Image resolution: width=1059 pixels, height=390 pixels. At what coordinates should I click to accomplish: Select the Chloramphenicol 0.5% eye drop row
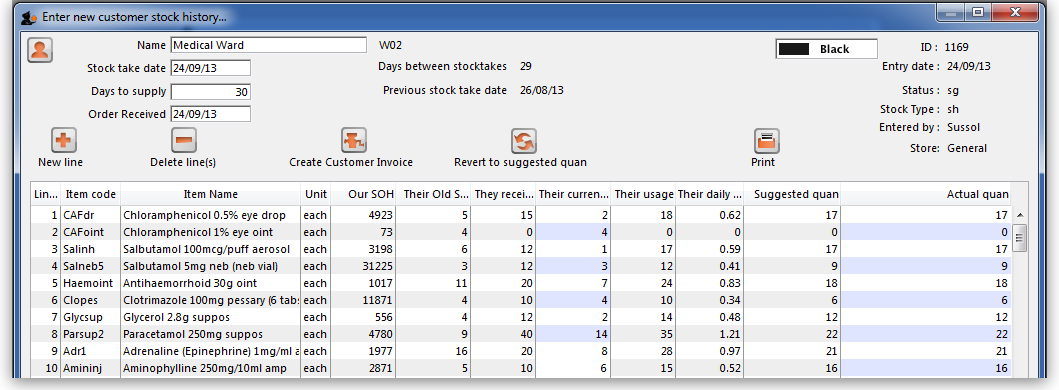point(521,215)
